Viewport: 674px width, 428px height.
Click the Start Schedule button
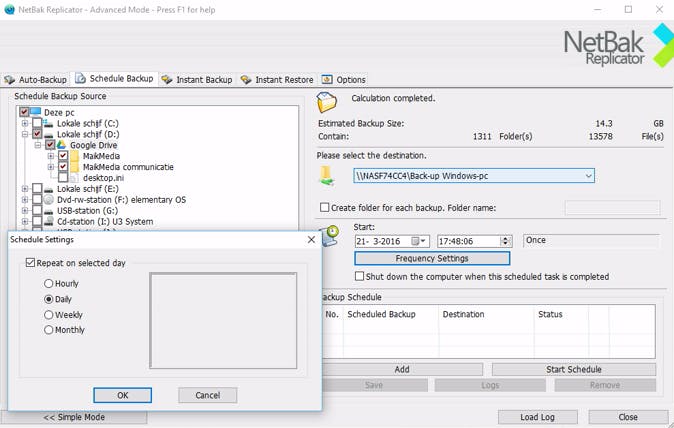(574, 369)
